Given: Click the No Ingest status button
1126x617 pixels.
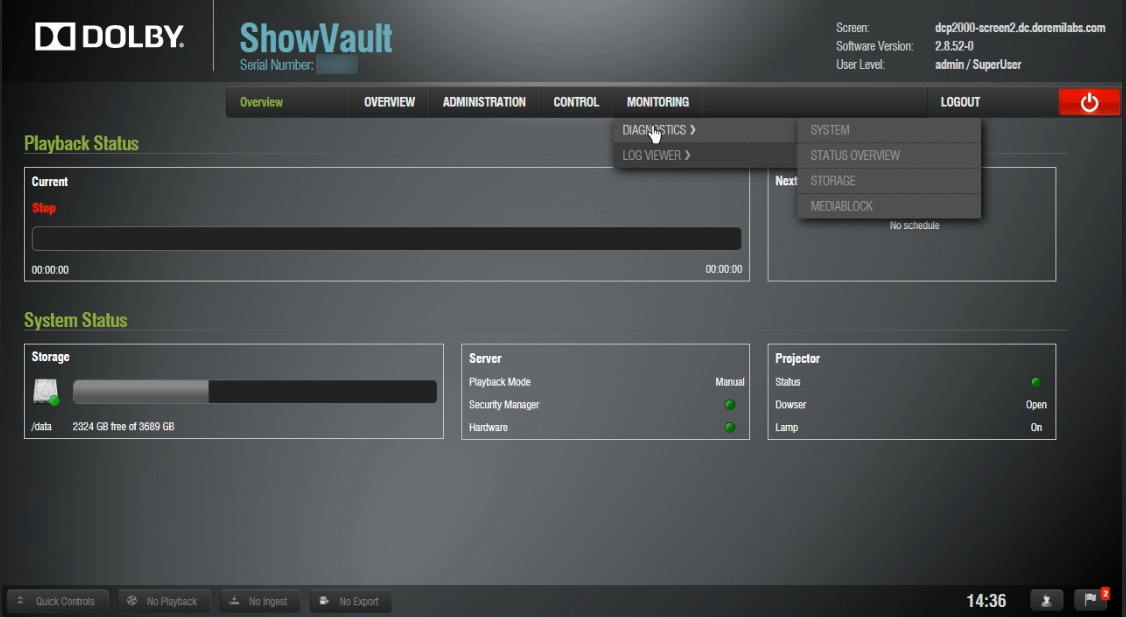Looking at the screenshot, I should click(x=259, y=601).
